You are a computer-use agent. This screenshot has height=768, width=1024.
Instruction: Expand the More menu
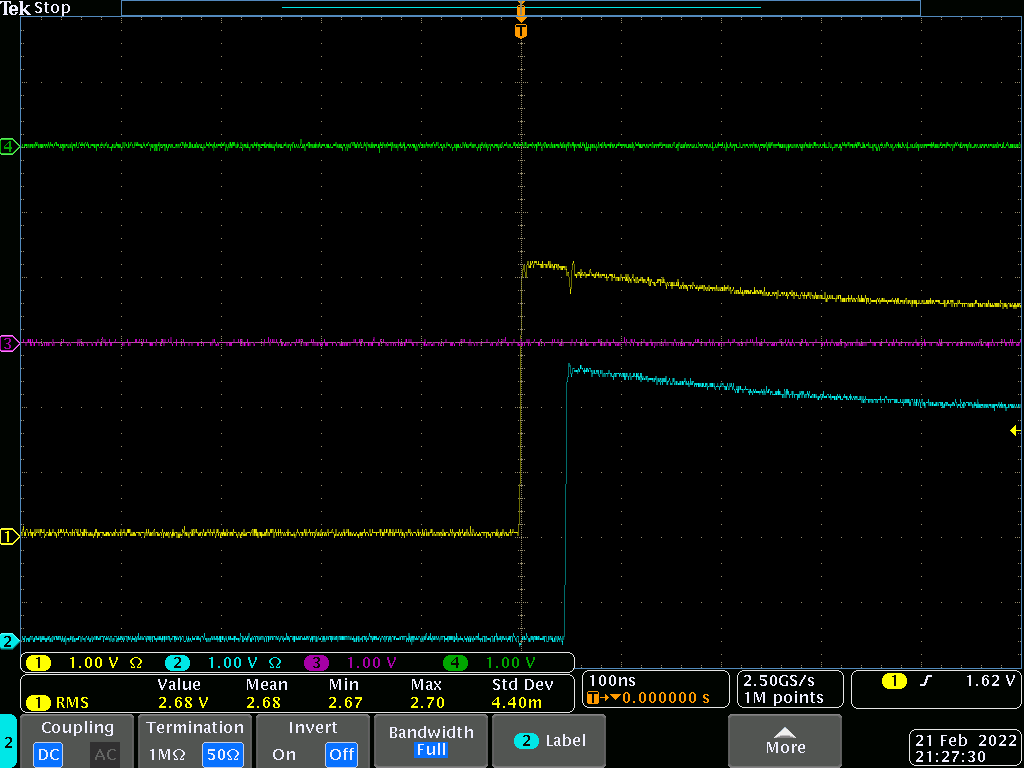coord(785,741)
